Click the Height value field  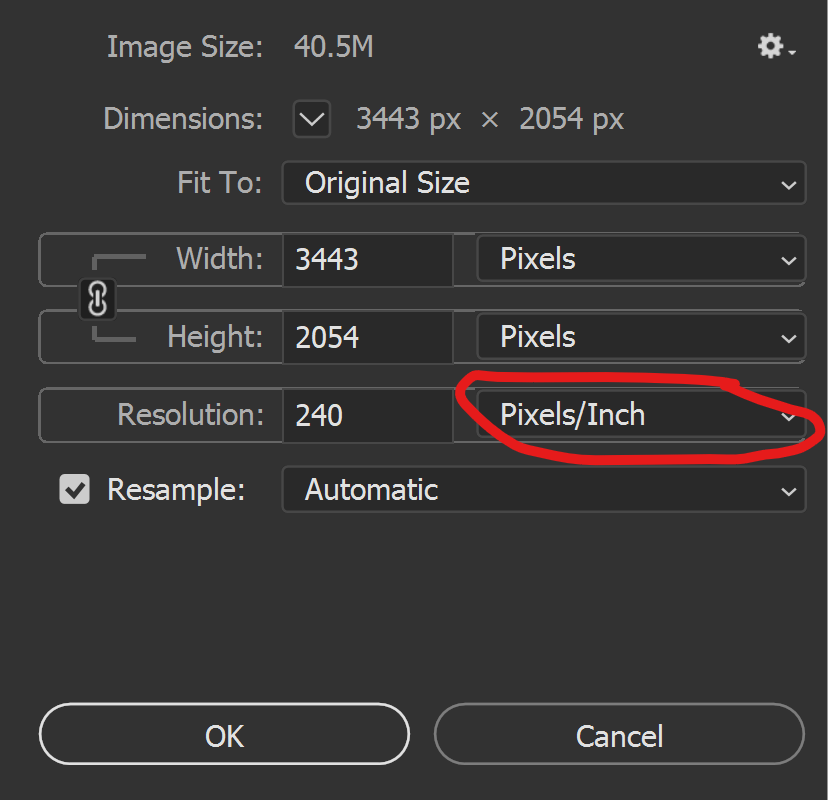pyautogui.click(x=366, y=337)
